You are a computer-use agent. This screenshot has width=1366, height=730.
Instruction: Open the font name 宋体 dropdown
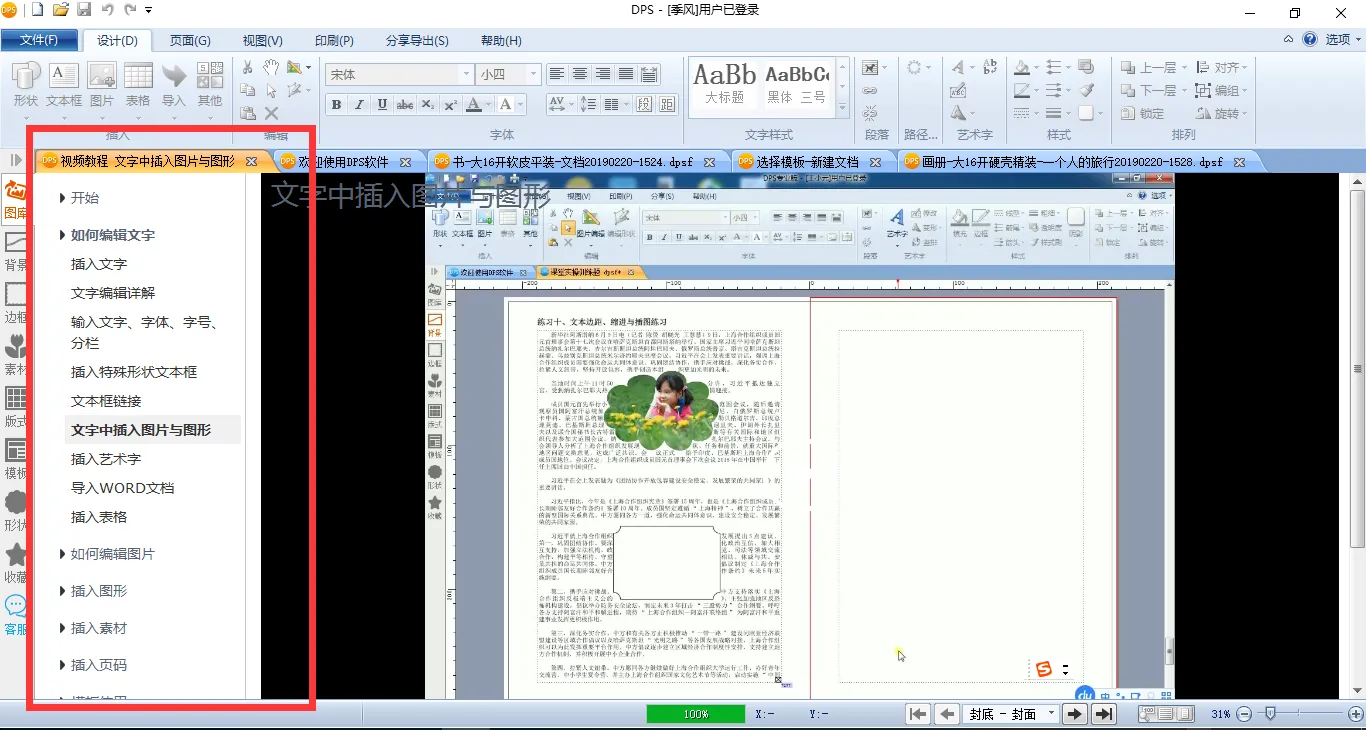click(x=466, y=75)
